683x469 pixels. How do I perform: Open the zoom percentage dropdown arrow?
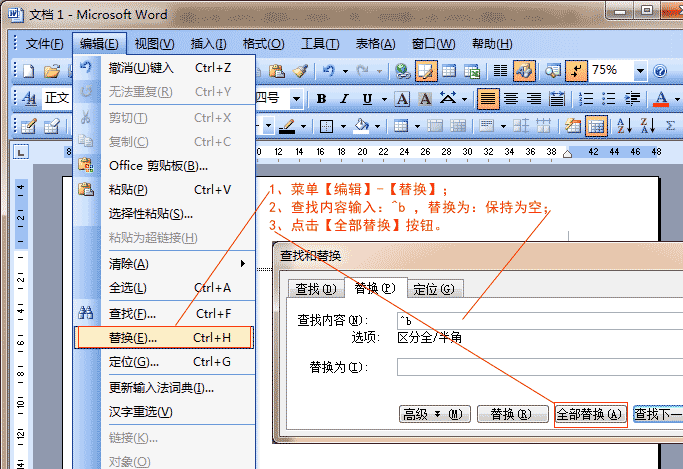[640, 71]
